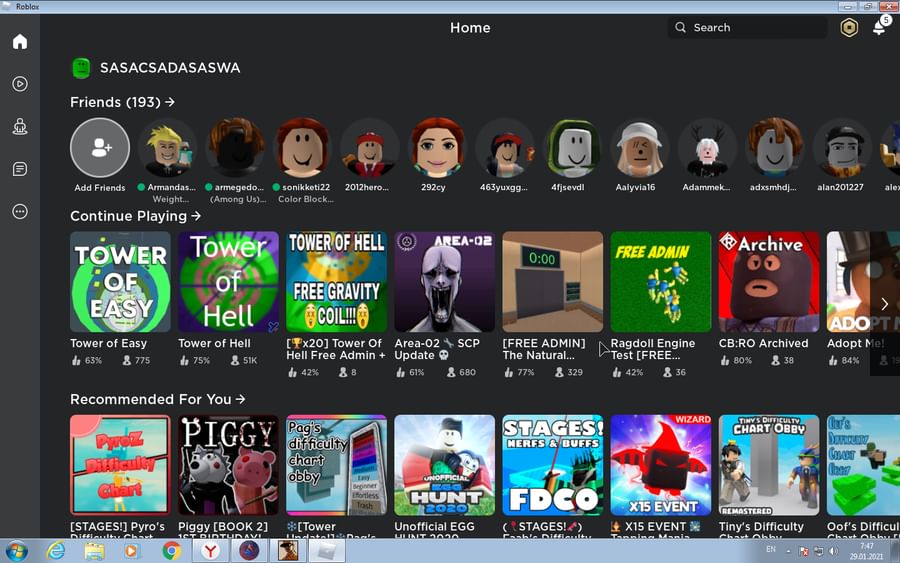Image resolution: width=900 pixels, height=563 pixels.
Task: Open the Piggy [BOOK 2] game thumbnail
Action: coord(228,465)
